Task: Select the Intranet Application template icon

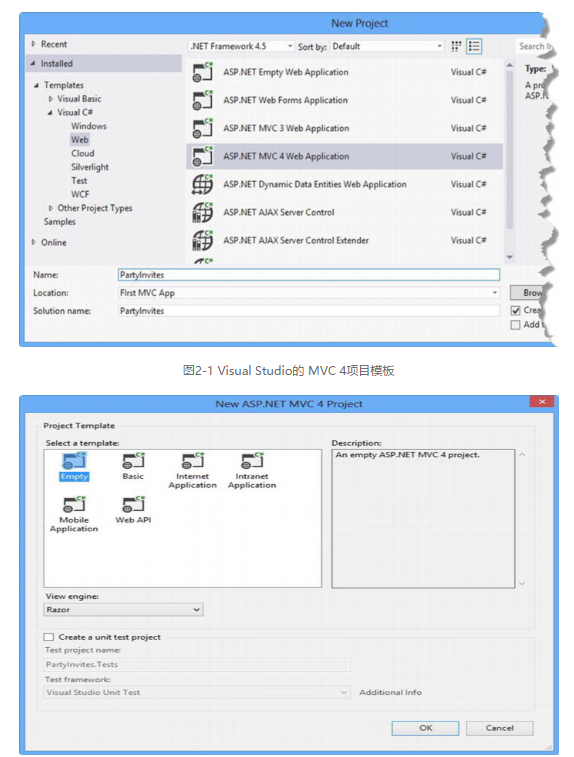Action: point(252,461)
